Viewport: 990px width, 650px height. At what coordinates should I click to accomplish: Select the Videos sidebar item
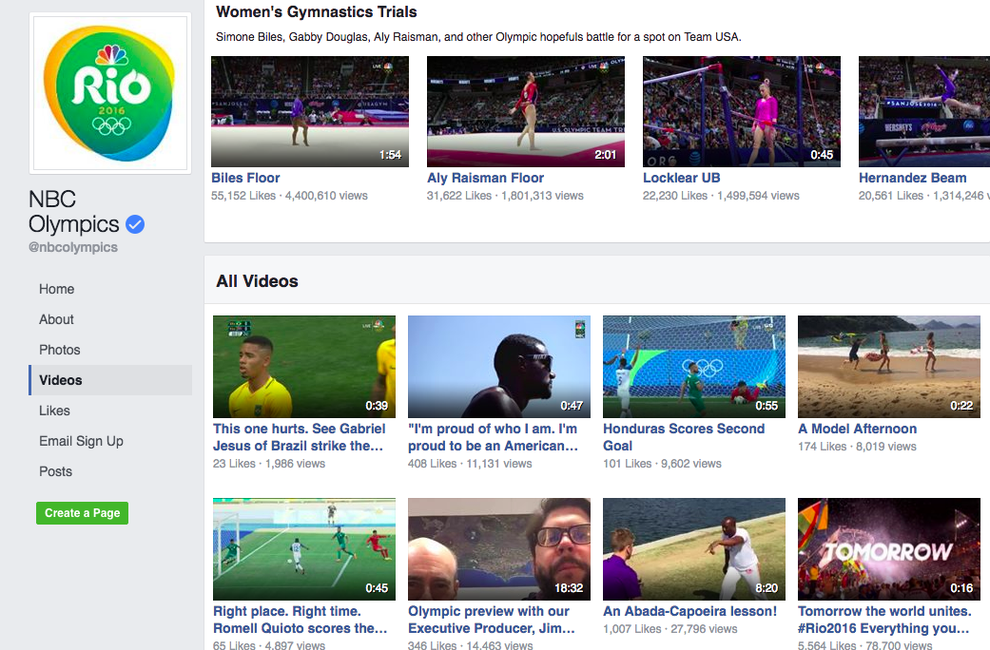click(110, 380)
